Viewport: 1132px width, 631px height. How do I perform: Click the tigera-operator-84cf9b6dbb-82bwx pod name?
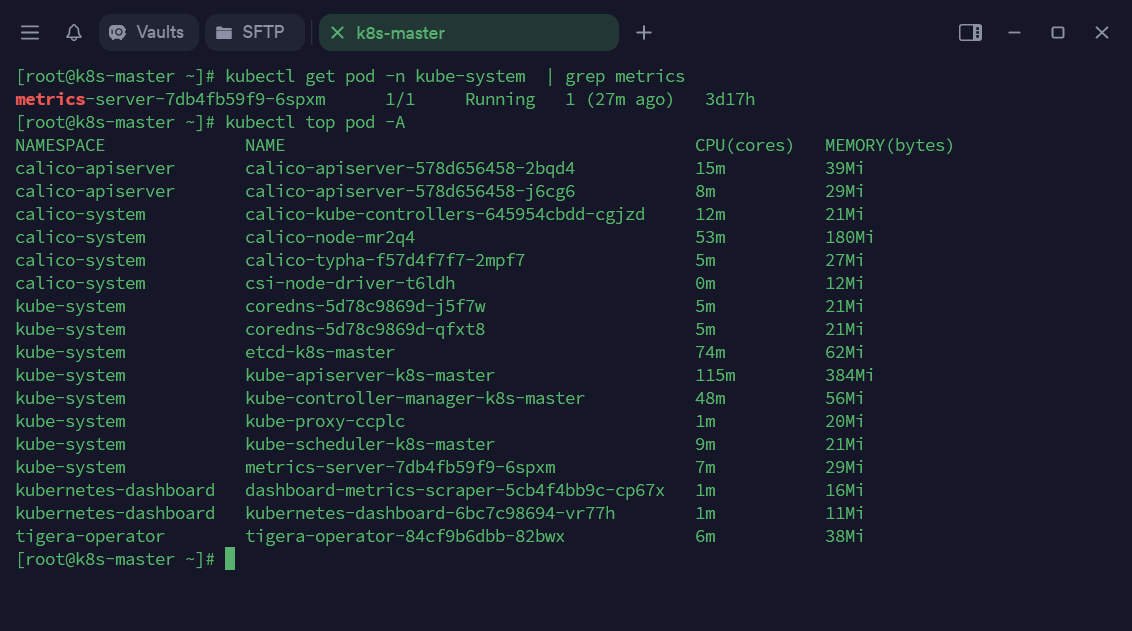coord(405,536)
